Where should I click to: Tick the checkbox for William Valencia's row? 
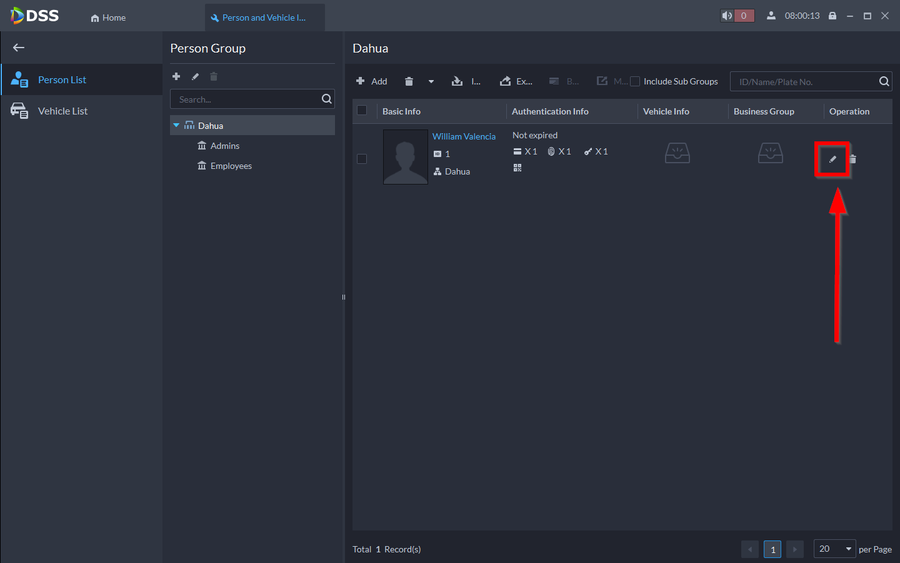coord(362,158)
